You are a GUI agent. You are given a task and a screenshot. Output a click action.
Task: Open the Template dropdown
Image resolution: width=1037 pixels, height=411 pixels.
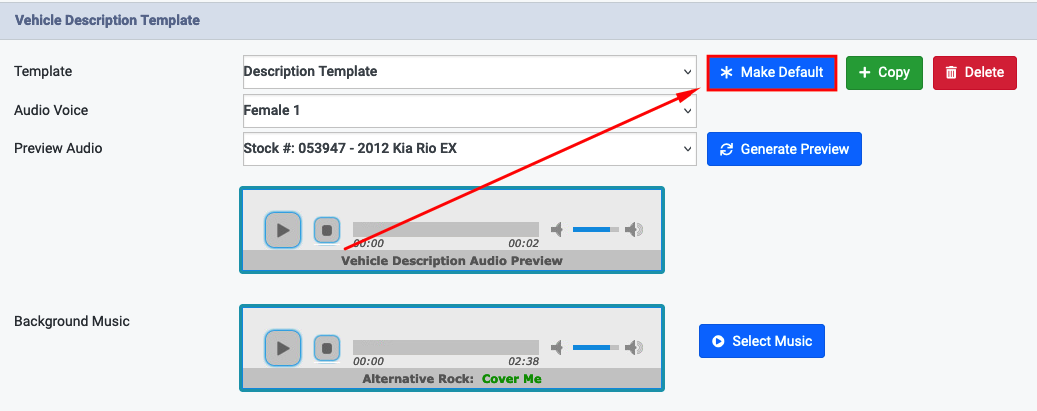(470, 71)
